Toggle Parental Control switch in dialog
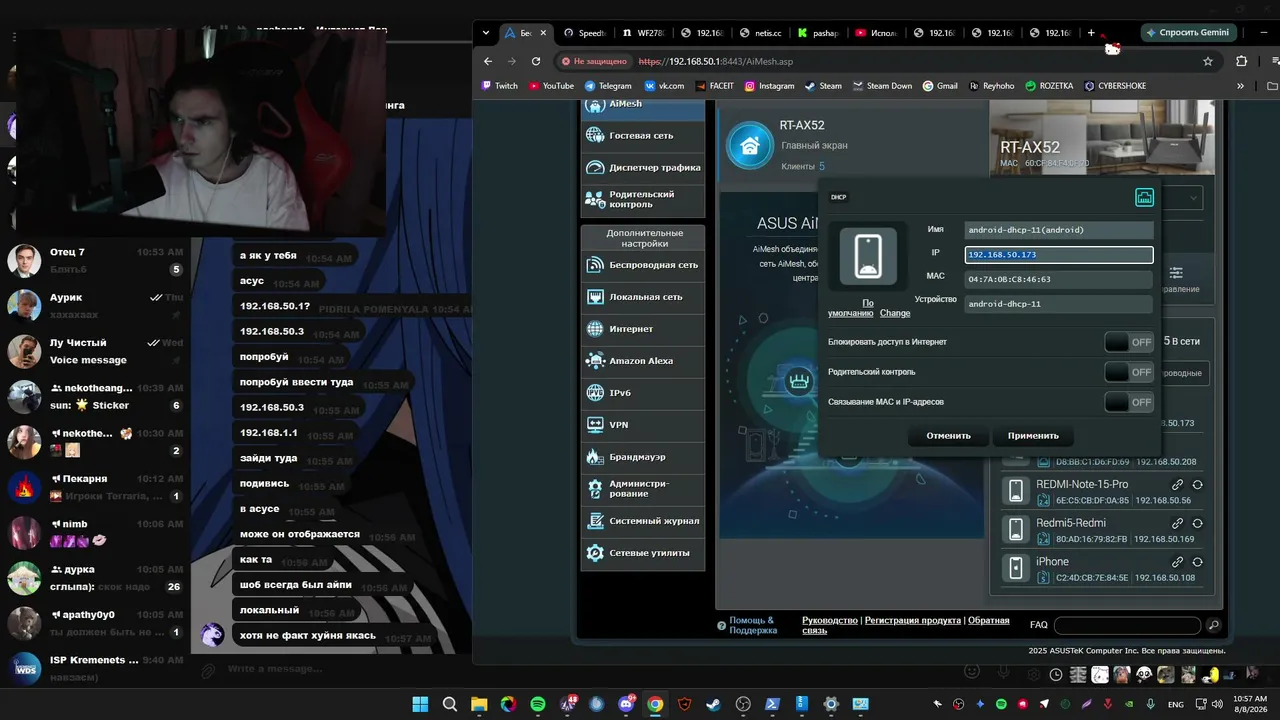The image size is (1280, 720). (x=1129, y=372)
